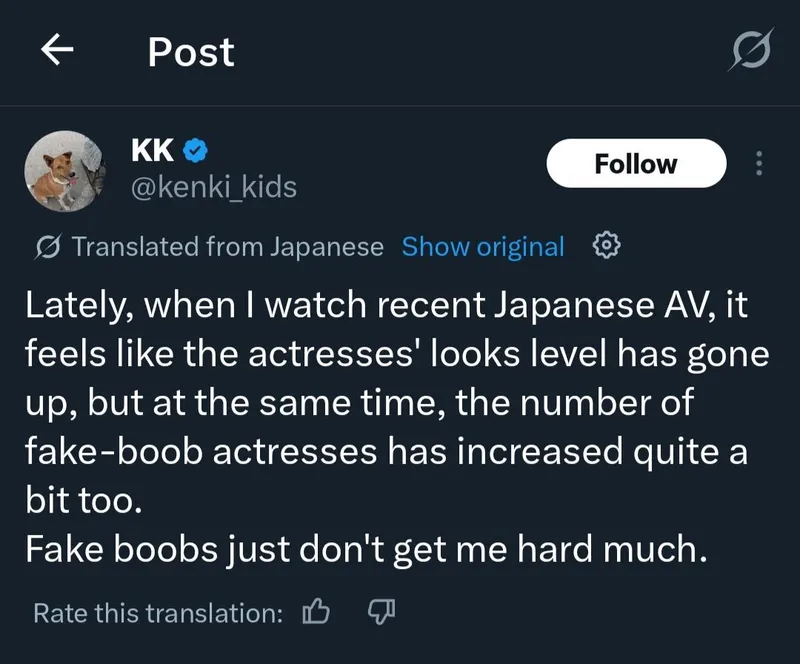Open KK's dog profile picture

pos(65,168)
